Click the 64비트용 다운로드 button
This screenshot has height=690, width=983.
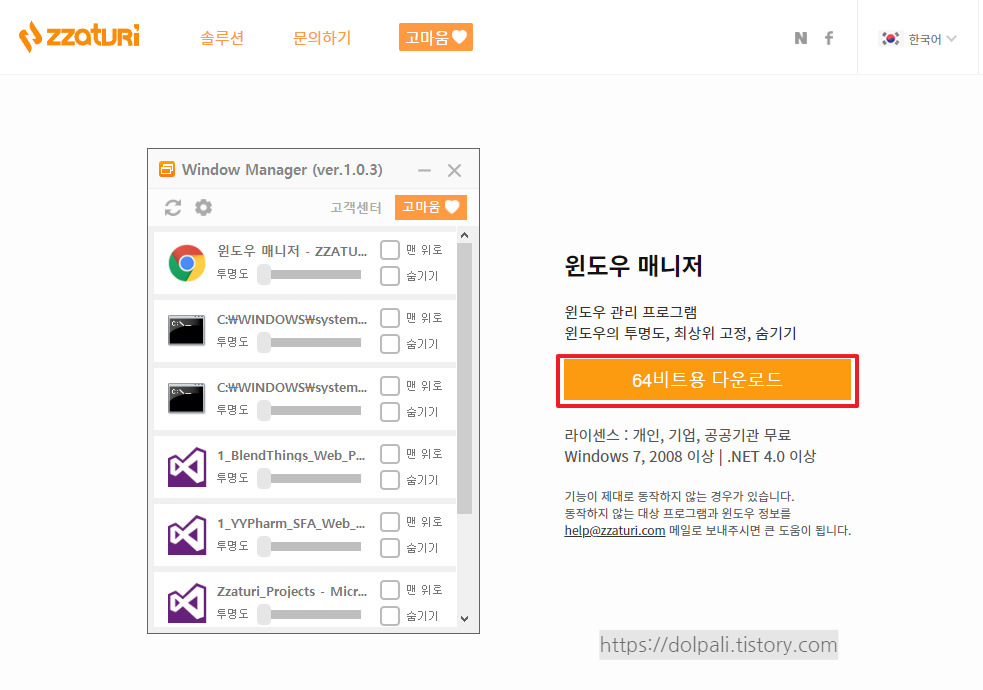707,380
